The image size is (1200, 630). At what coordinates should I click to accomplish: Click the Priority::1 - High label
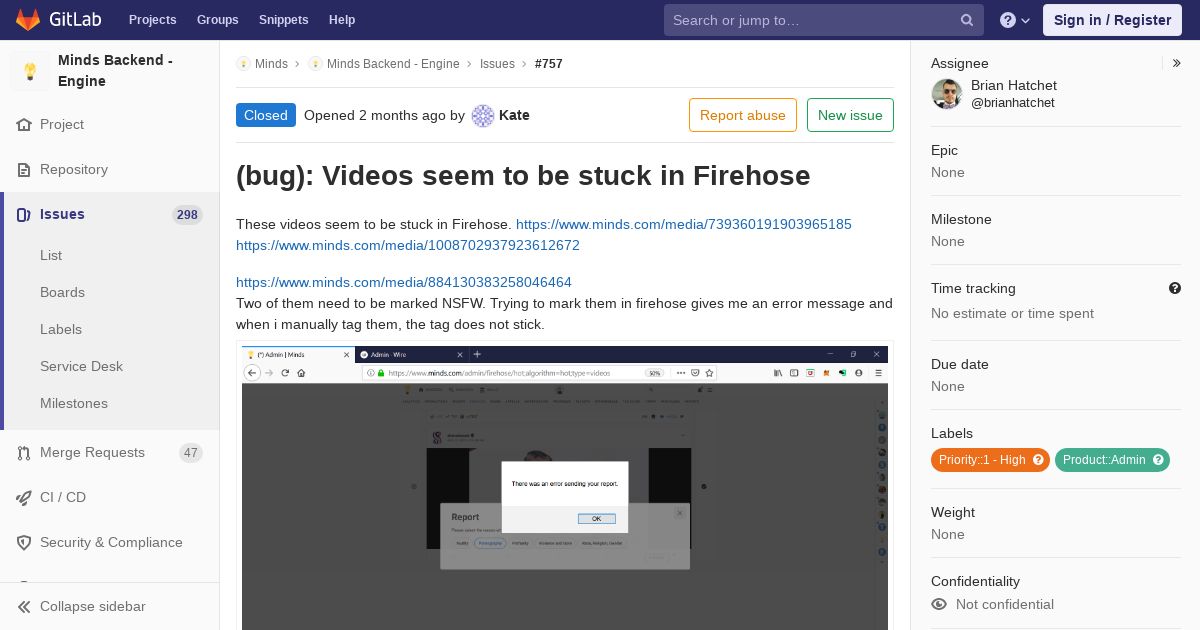(982, 460)
